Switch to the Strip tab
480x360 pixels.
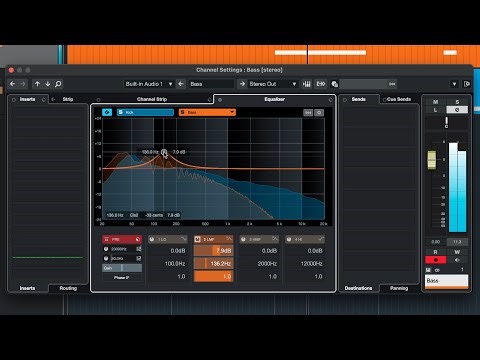[x=68, y=99]
